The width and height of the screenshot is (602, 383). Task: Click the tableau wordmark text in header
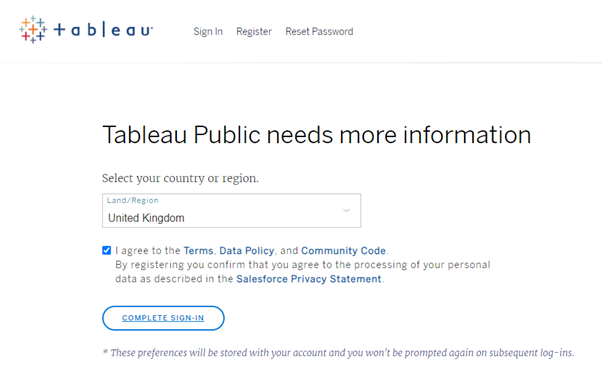(x=103, y=30)
